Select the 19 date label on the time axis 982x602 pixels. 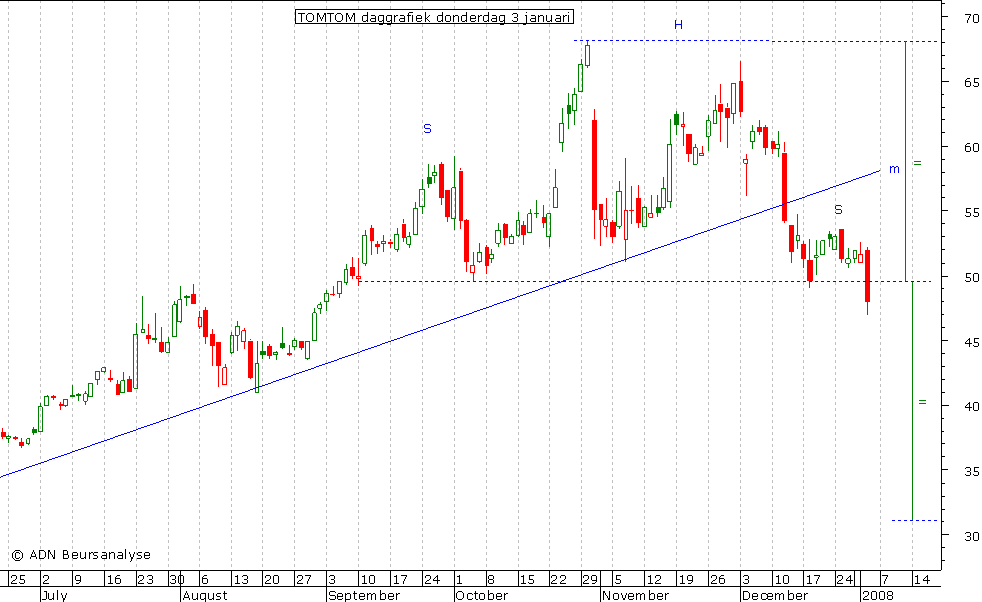(x=686, y=579)
